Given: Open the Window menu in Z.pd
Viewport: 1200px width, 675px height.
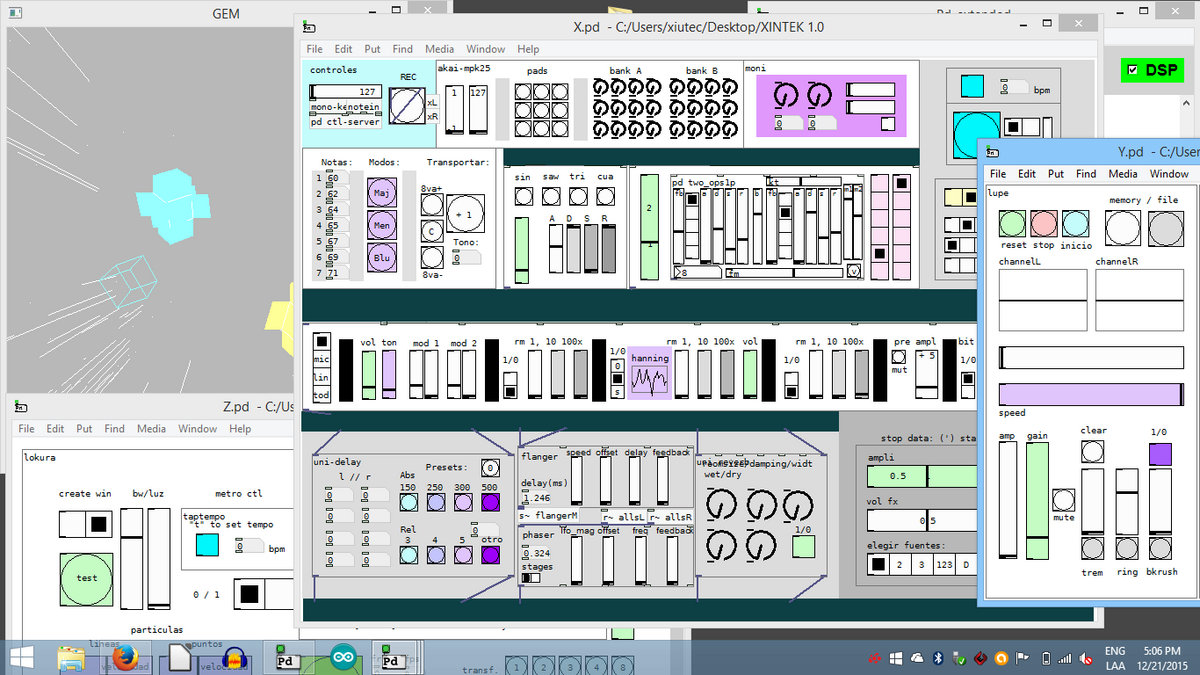Looking at the screenshot, I should pyautogui.click(x=197, y=429).
